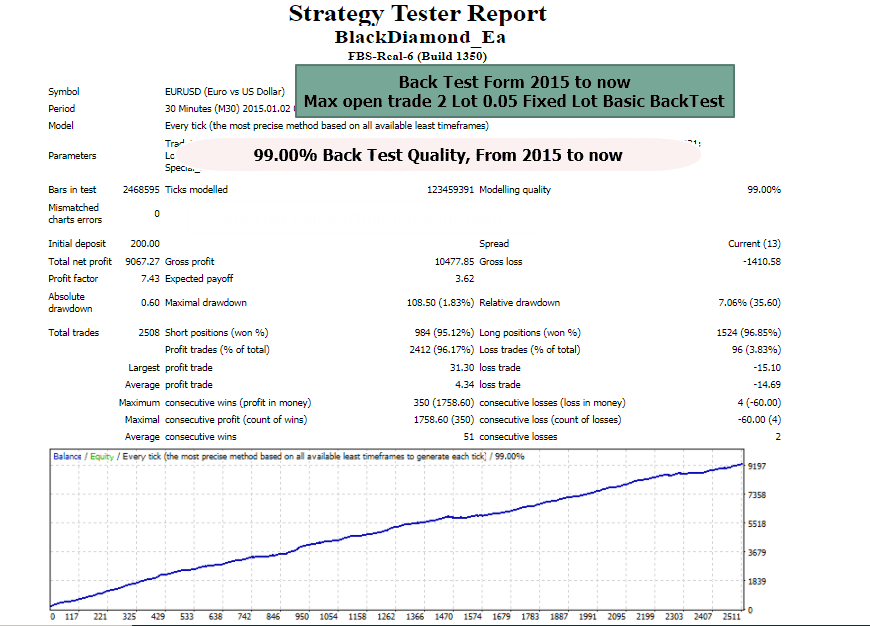This screenshot has width=870, height=626.
Task: Click the chart y-axis label 5518
Action: pos(757,524)
